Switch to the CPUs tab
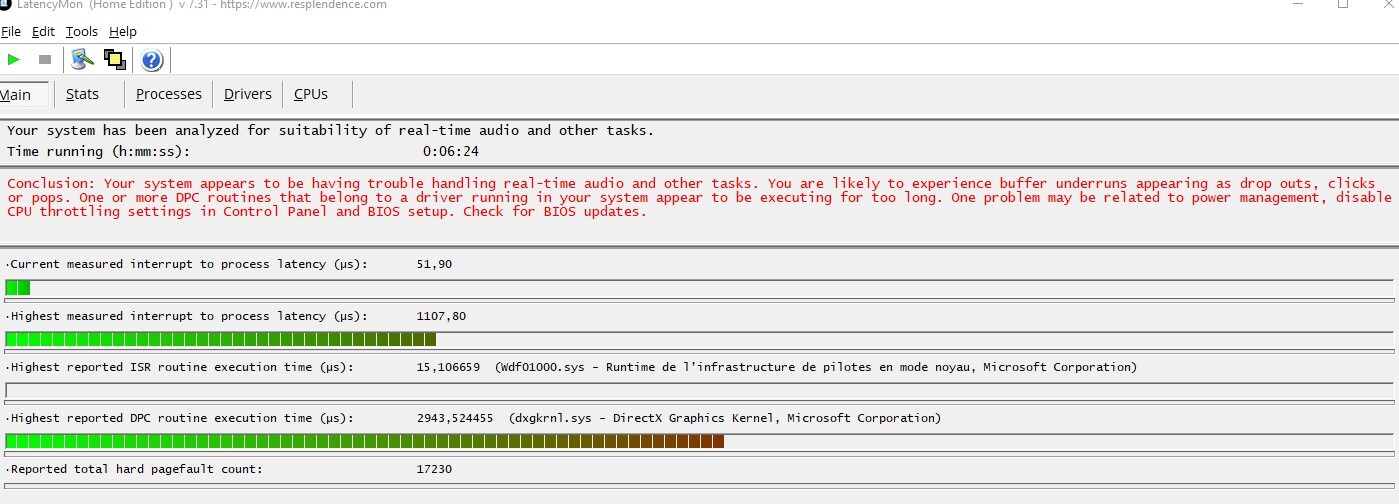 point(310,94)
